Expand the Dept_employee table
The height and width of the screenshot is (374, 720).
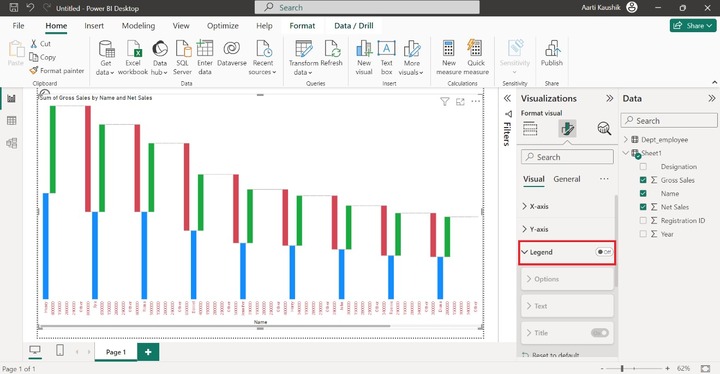[x=626, y=139]
